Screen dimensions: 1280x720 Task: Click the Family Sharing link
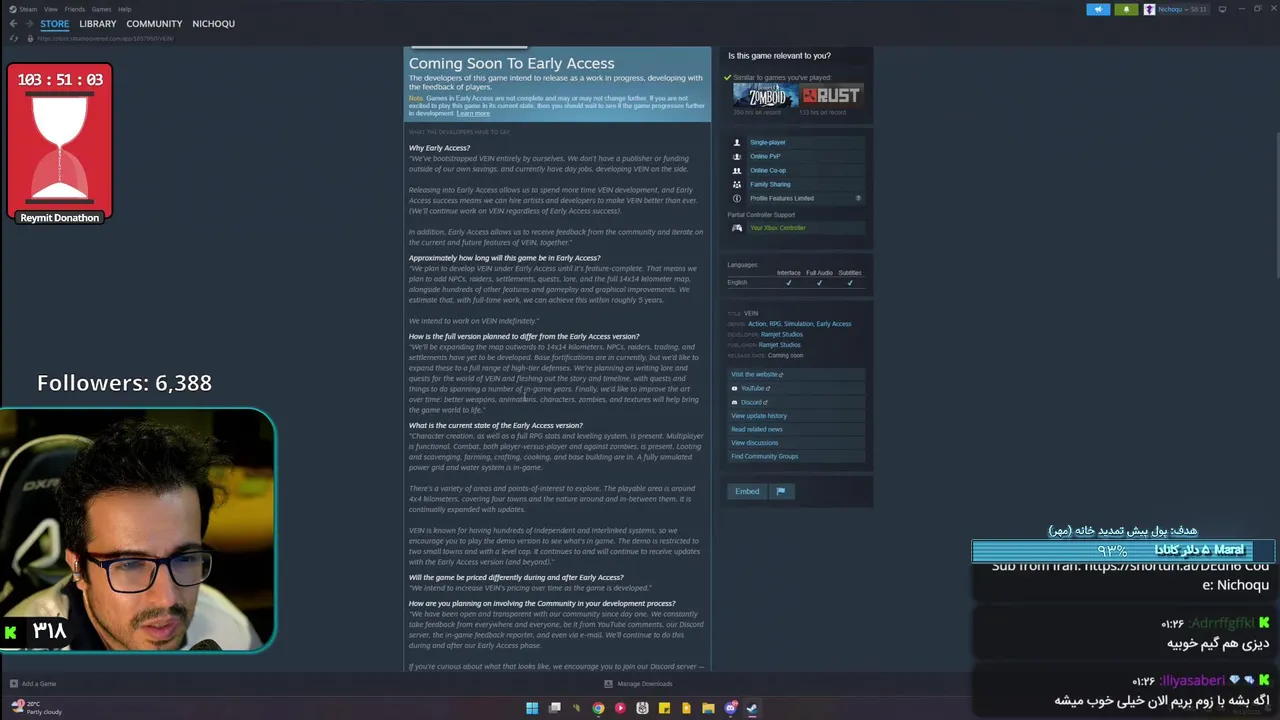click(x=770, y=184)
